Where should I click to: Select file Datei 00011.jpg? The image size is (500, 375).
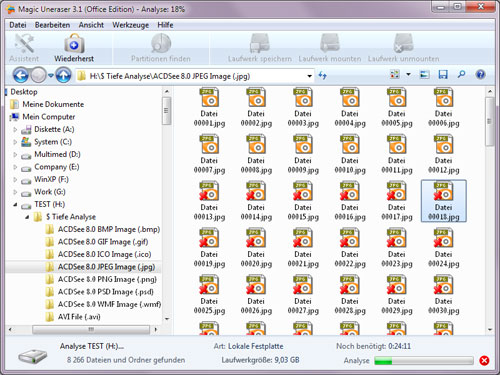(x=397, y=154)
